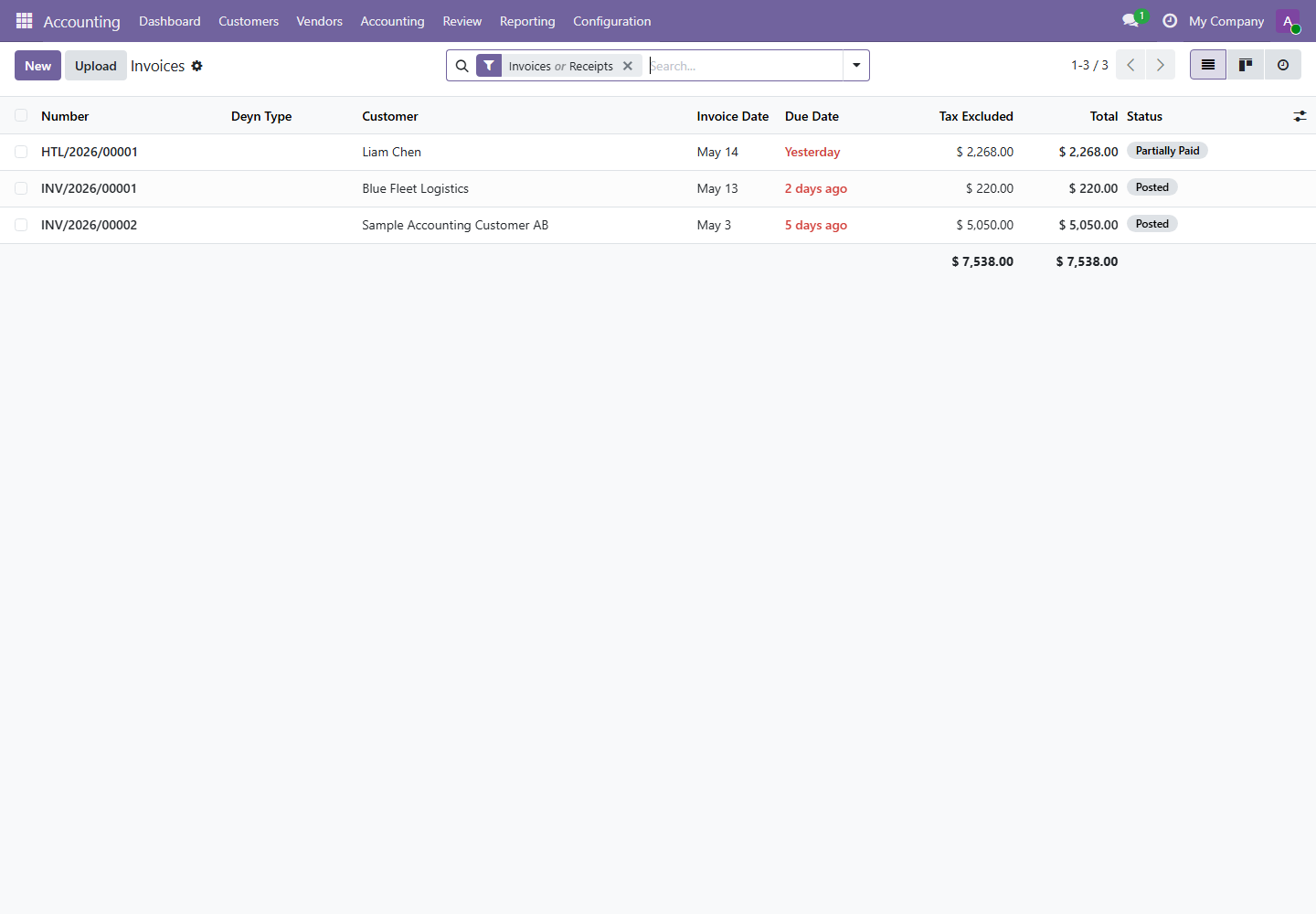
Task: Select the HTL/2026/00001 row checkbox
Action: [21, 152]
